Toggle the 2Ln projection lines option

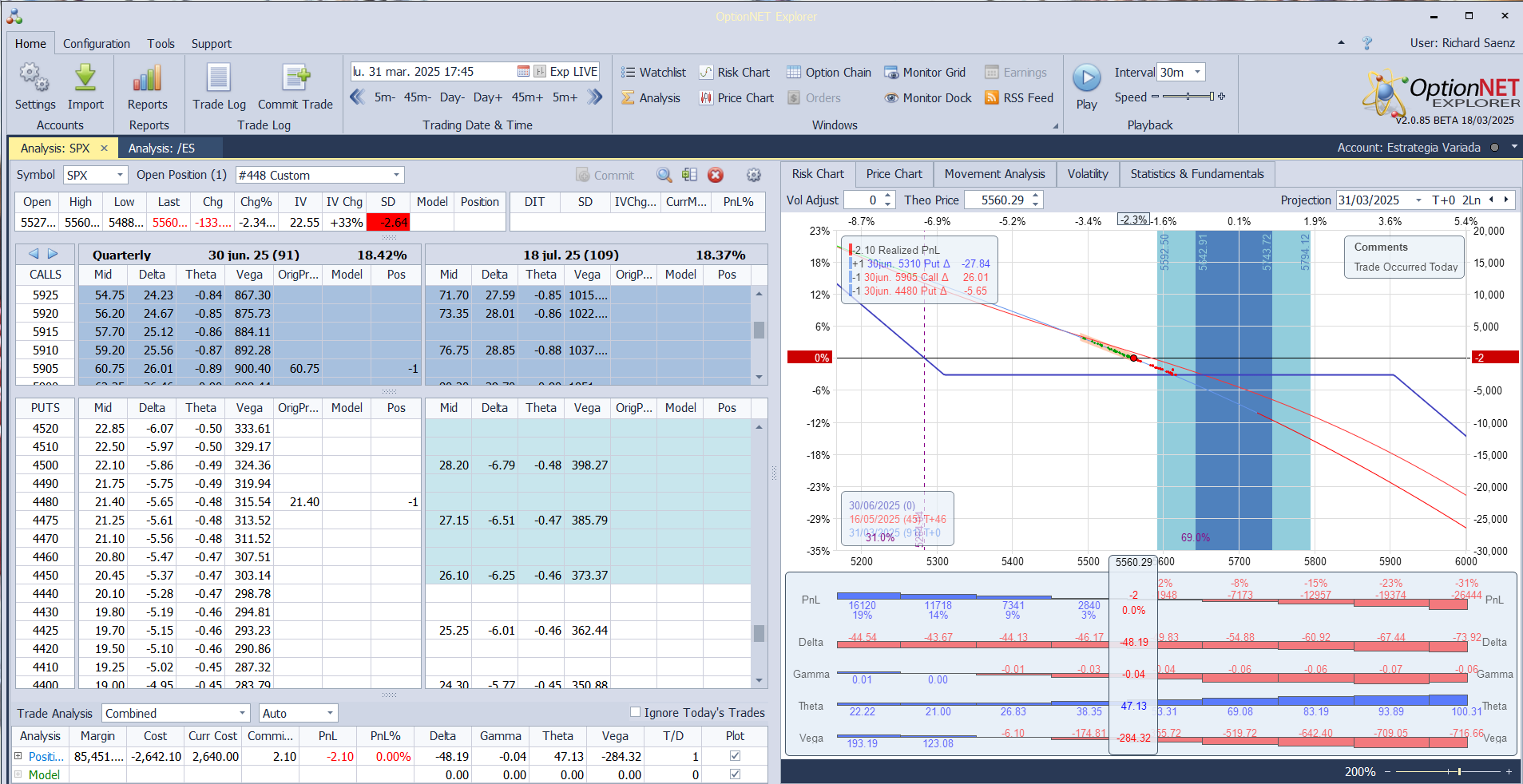click(x=1471, y=200)
